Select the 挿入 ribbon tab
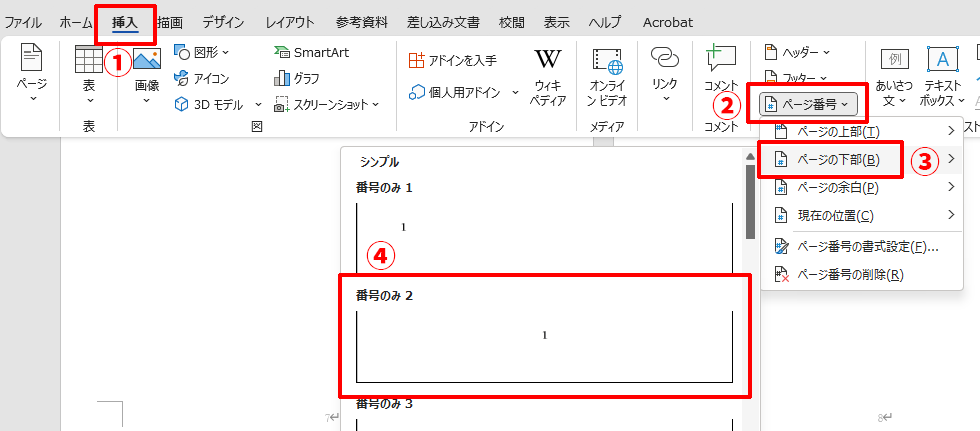980x431 pixels. [x=124, y=23]
